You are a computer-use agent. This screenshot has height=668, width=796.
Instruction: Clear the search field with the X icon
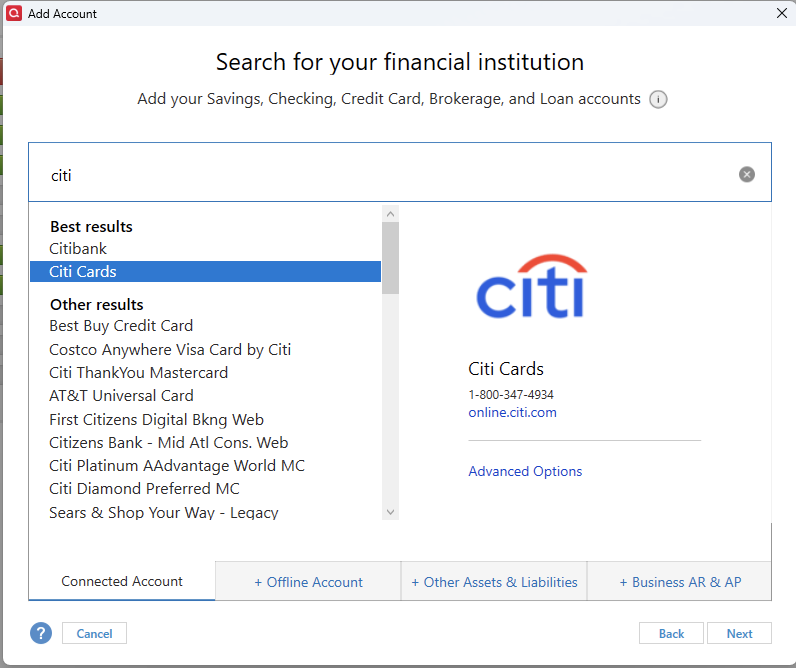[x=746, y=175]
